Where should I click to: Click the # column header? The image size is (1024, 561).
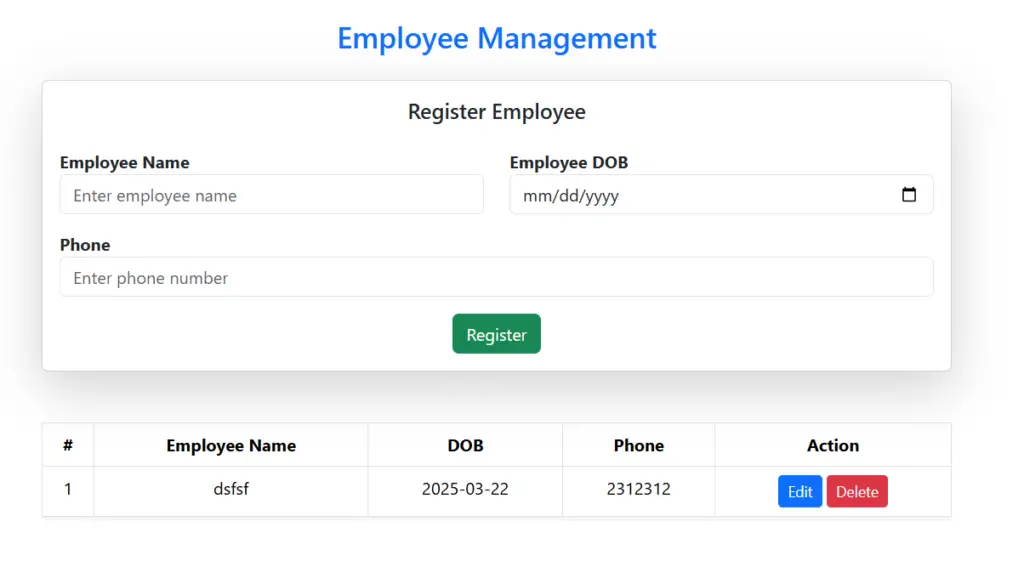click(x=68, y=445)
